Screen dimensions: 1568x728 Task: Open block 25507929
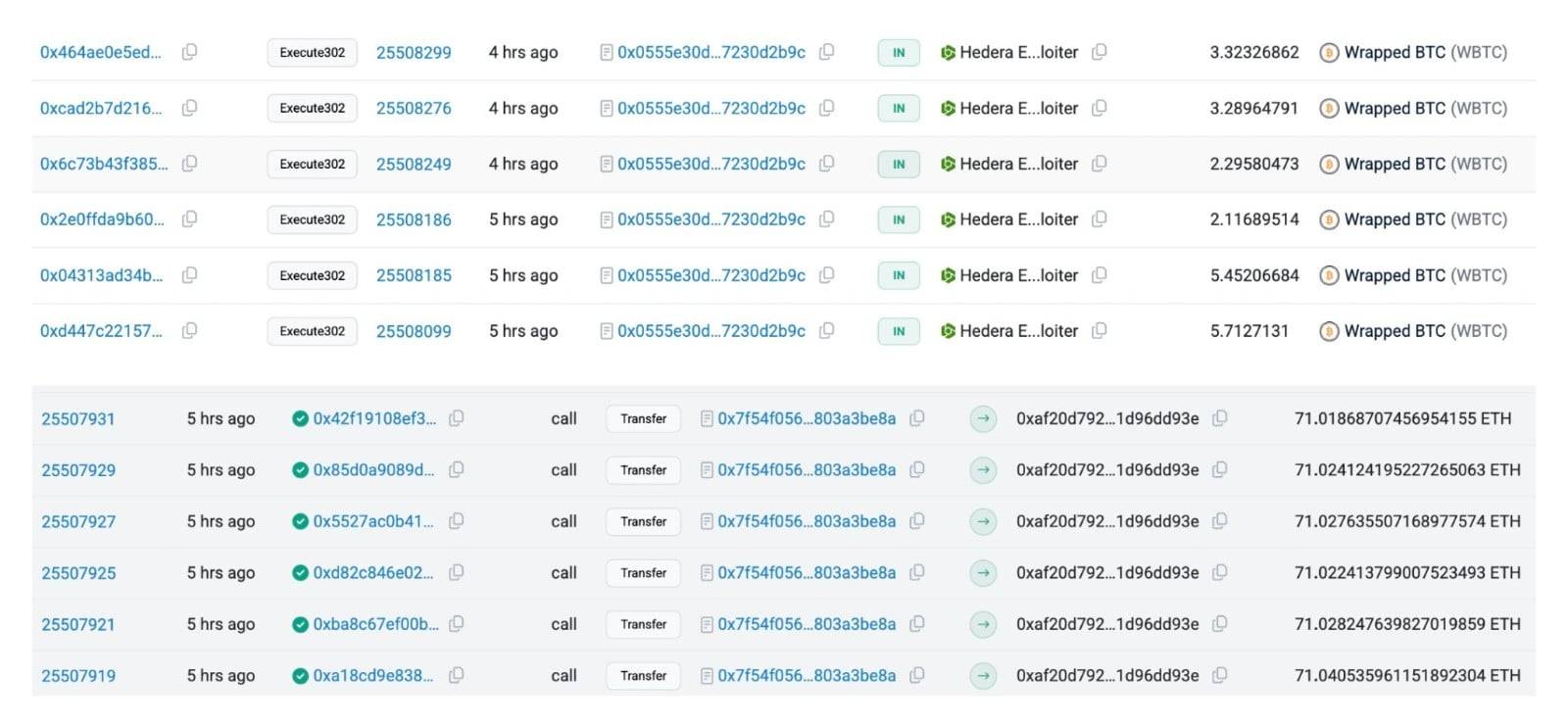pos(78,470)
